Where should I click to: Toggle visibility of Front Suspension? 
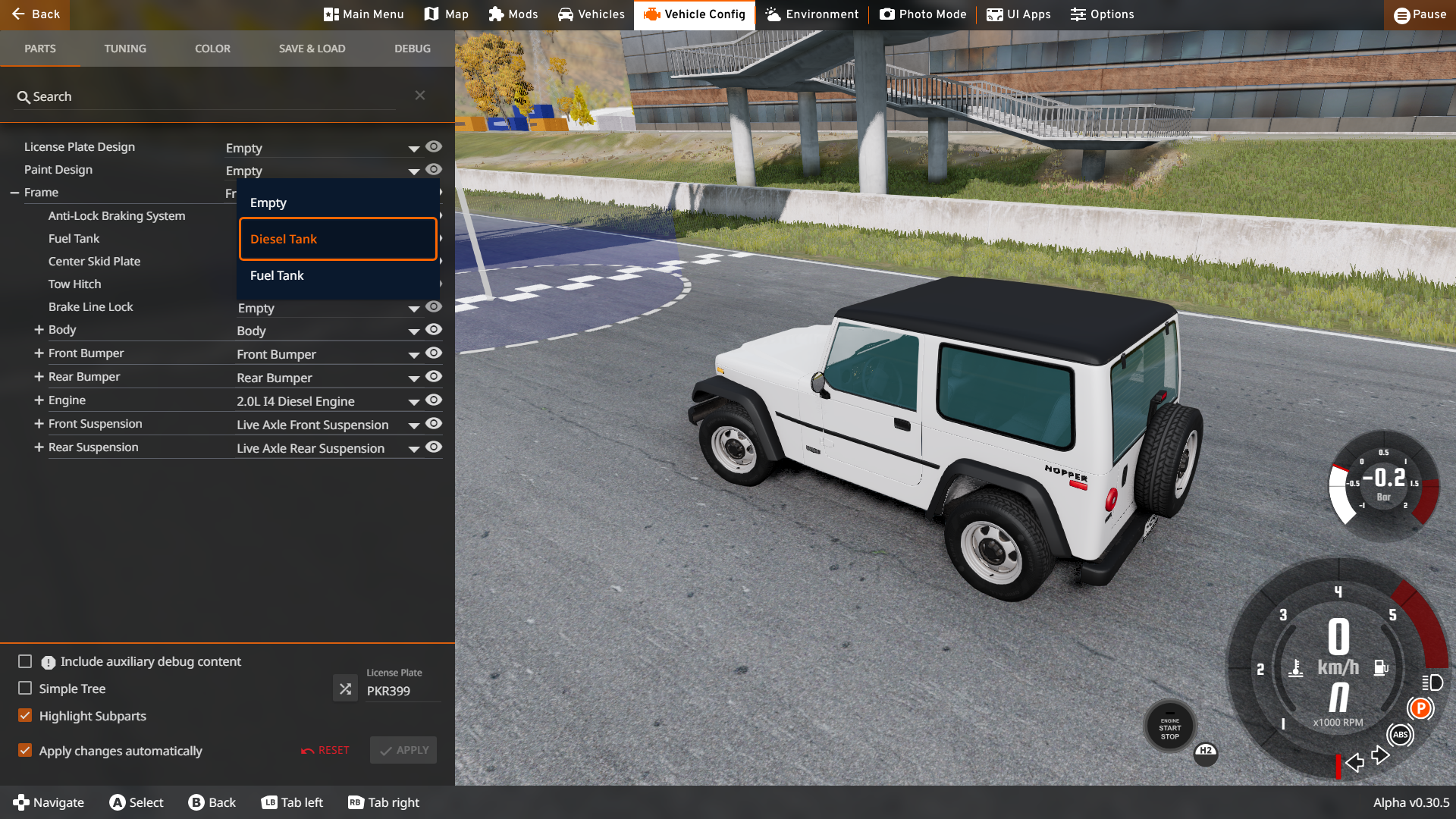pyautogui.click(x=434, y=423)
